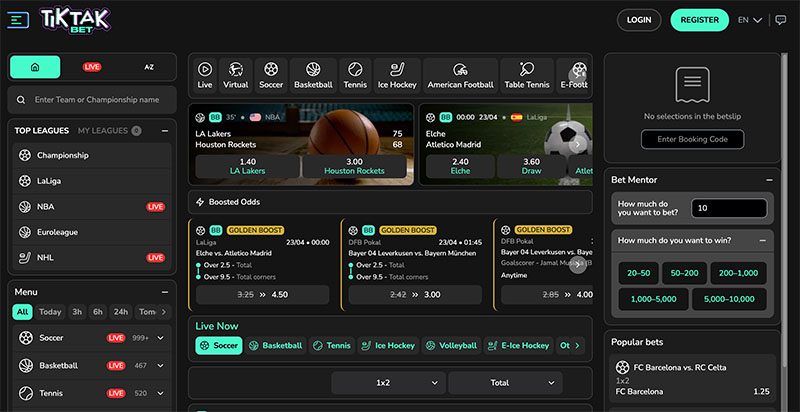Choose Live Now Soccer tab
Image resolution: width=800 pixels, height=412 pixels.
(x=219, y=346)
